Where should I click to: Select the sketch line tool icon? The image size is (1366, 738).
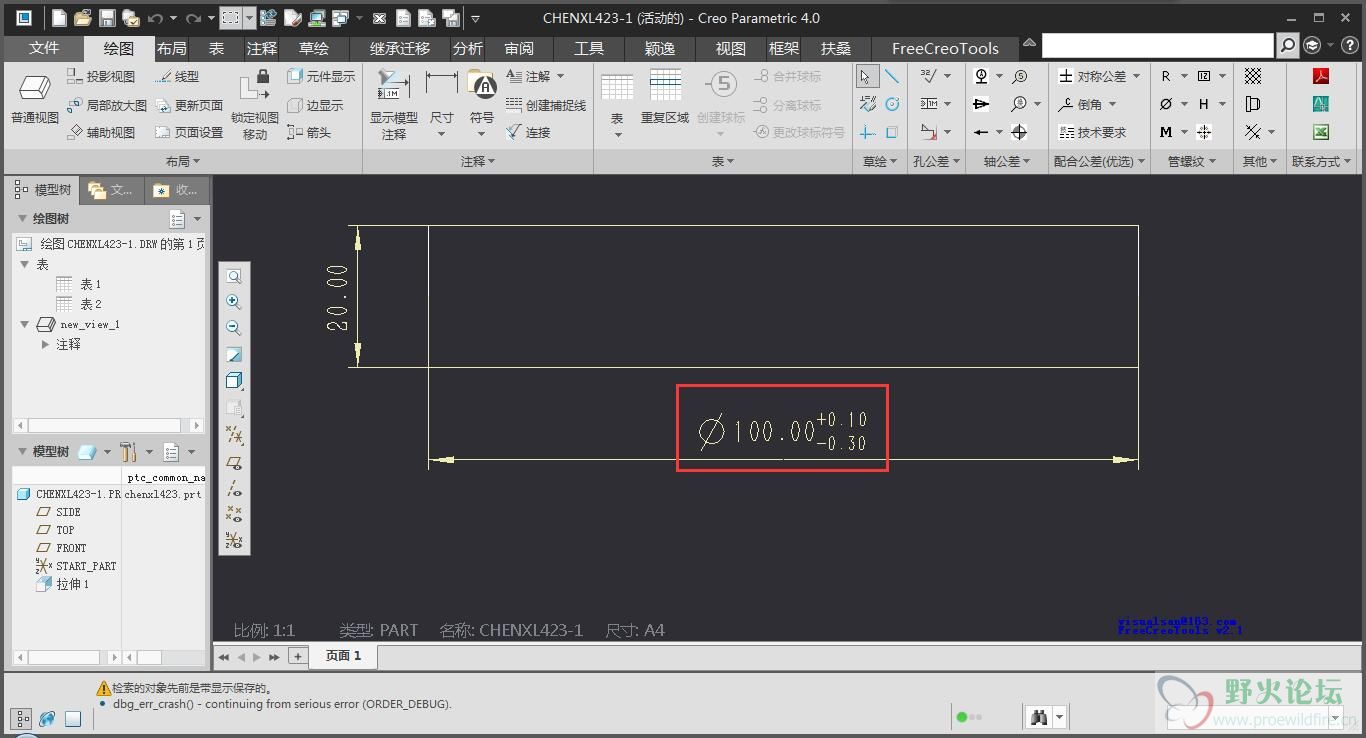point(892,76)
